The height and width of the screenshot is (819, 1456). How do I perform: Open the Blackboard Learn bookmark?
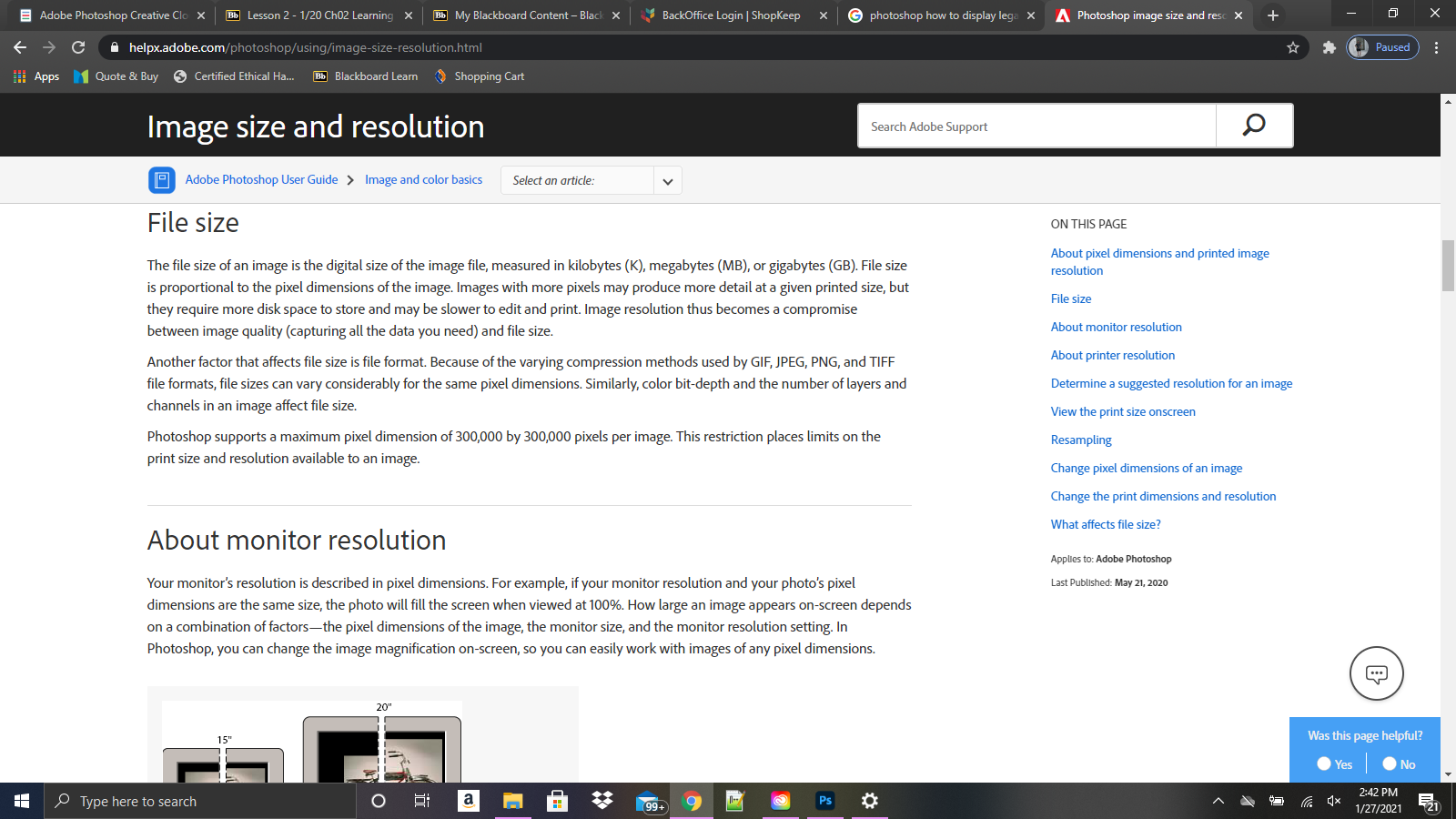366,76
